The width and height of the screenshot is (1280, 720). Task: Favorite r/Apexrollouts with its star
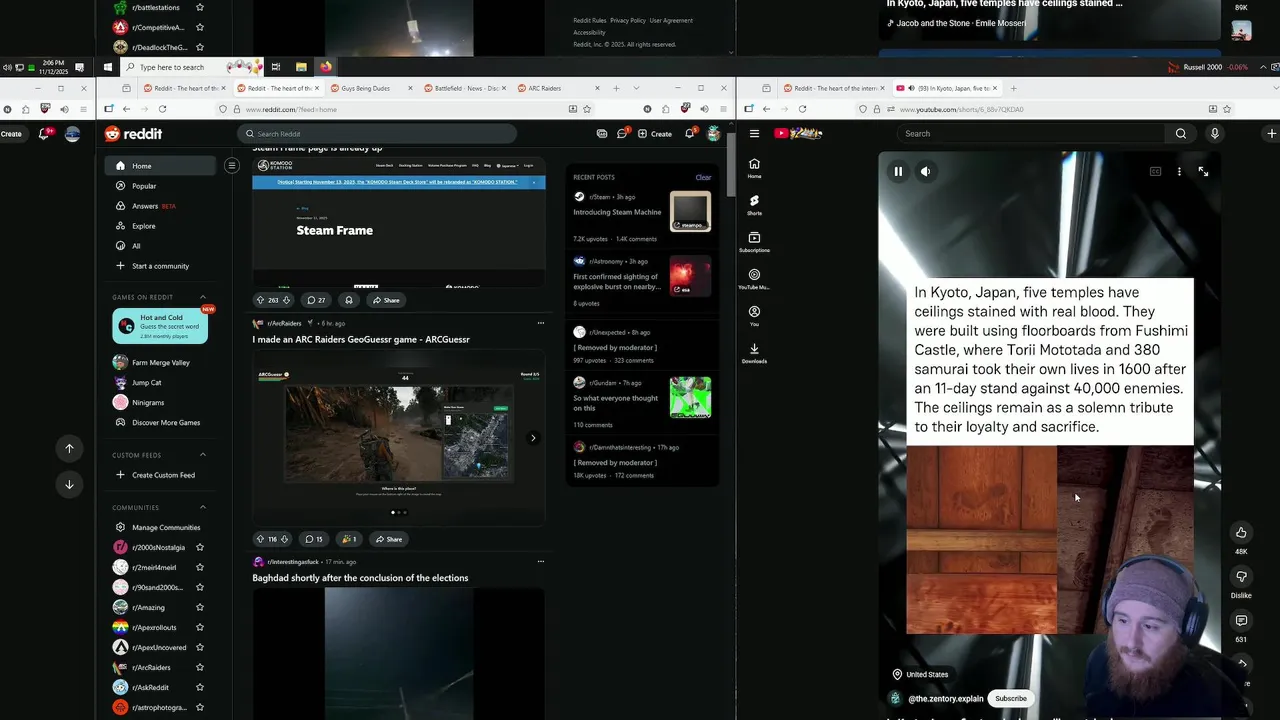click(200, 627)
